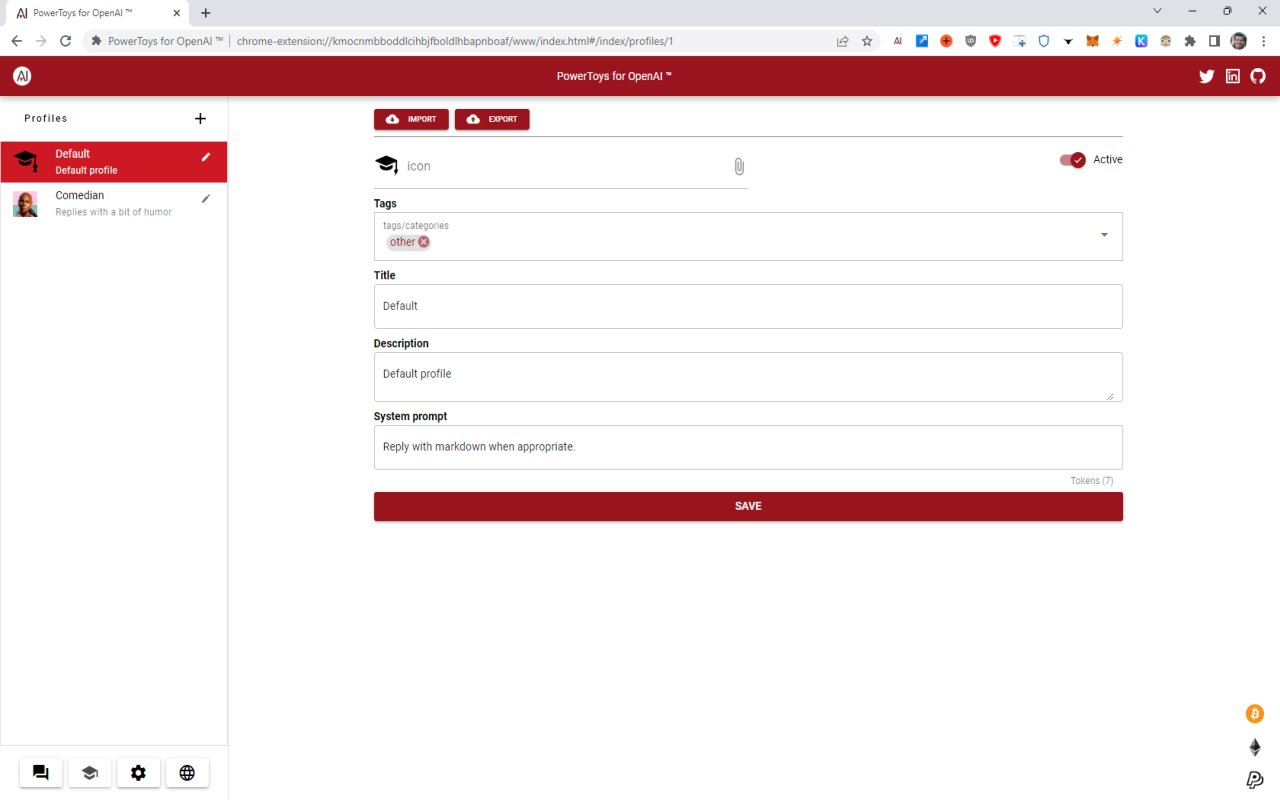This screenshot has width=1280, height=800.
Task: Focus the browser address bar URL
Action: 455,41
